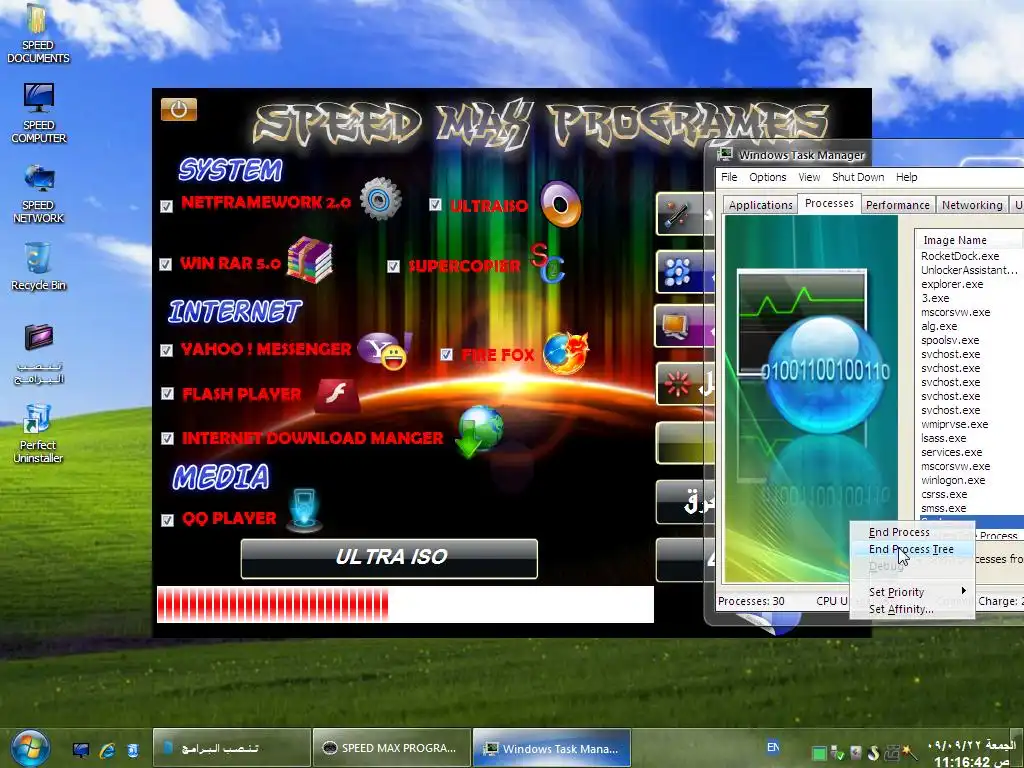This screenshot has width=1024, height=768.
Task: Click the WinRAR books icon
Action: 310,260
